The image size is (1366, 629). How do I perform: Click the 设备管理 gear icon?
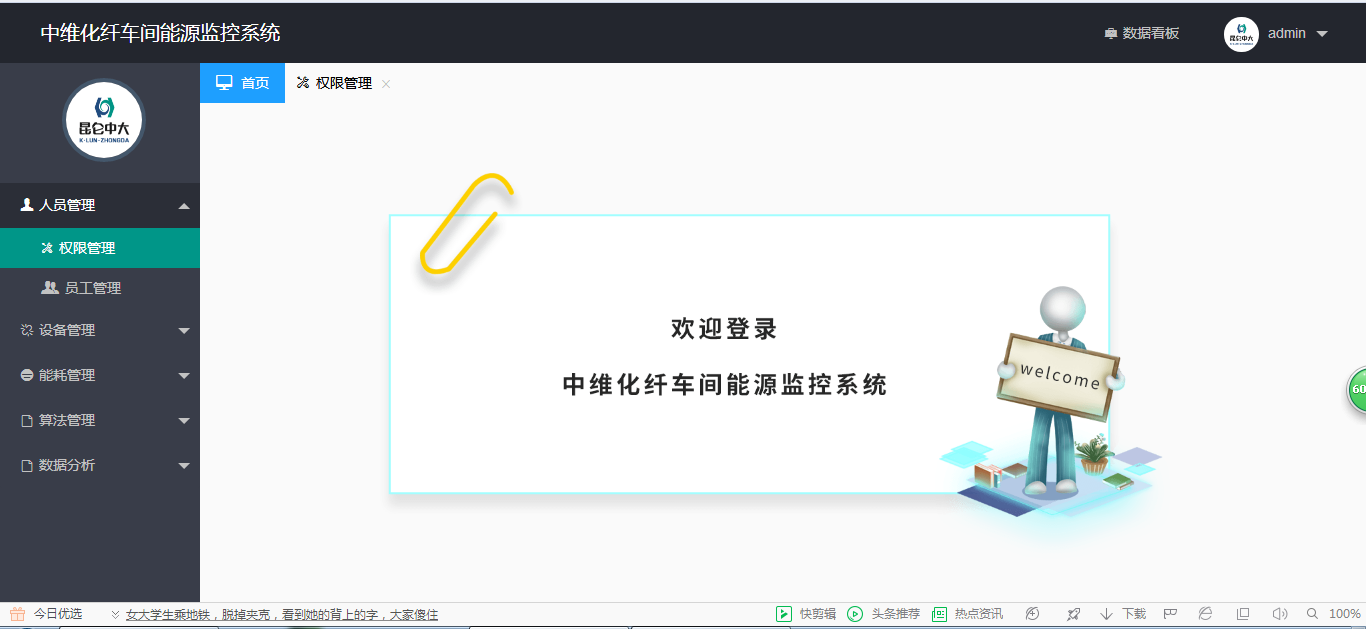tap(27, 330)
